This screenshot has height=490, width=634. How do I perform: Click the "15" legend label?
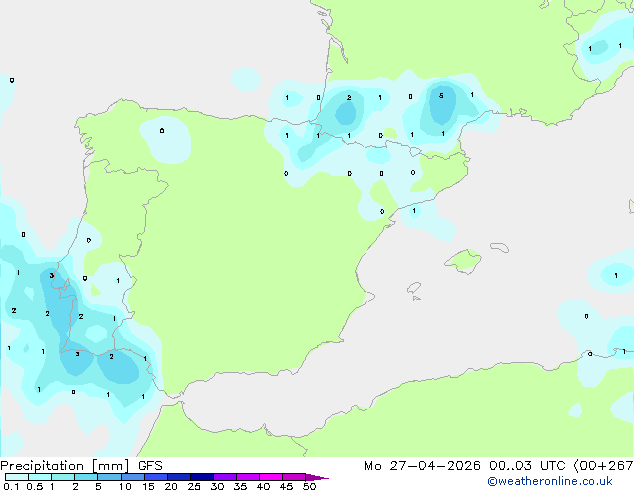pyautogui.click(x=148, y=486)
